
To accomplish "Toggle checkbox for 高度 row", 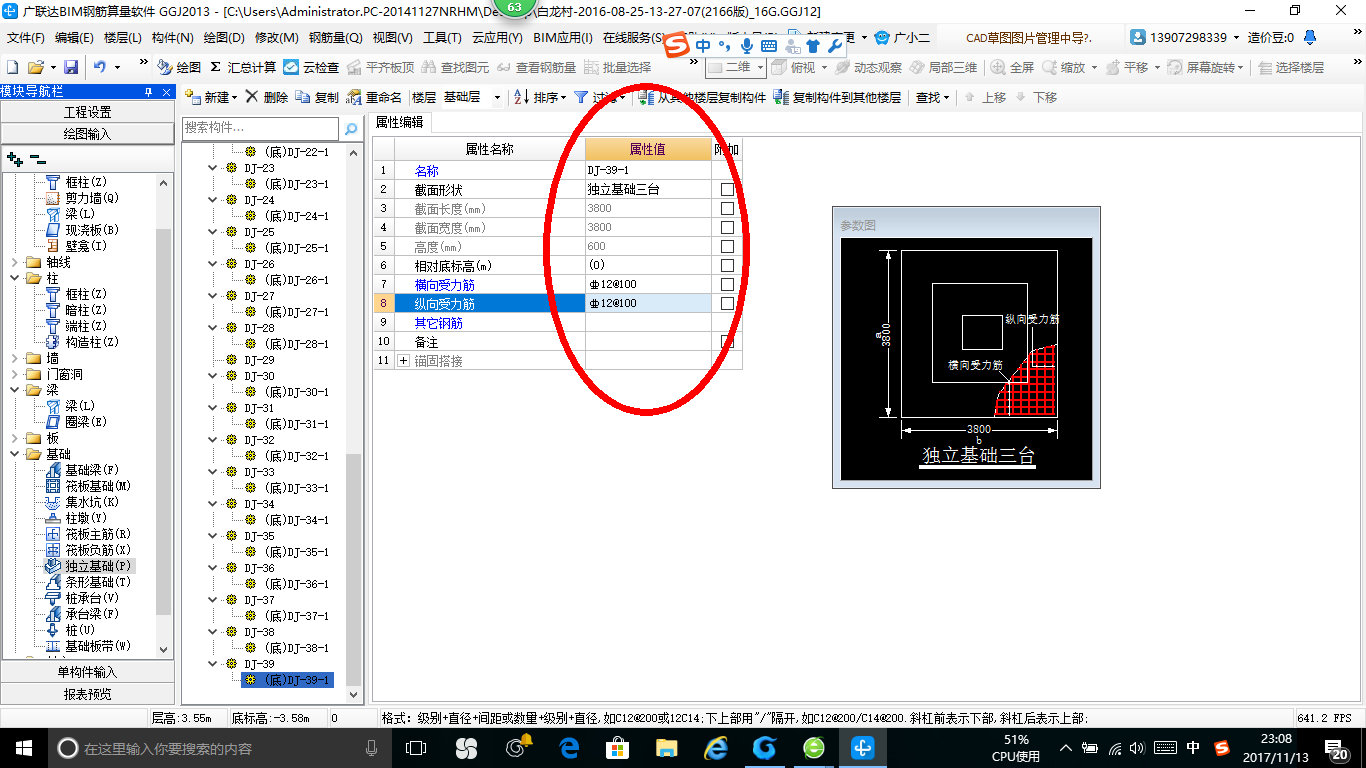I will pos(727,247).
